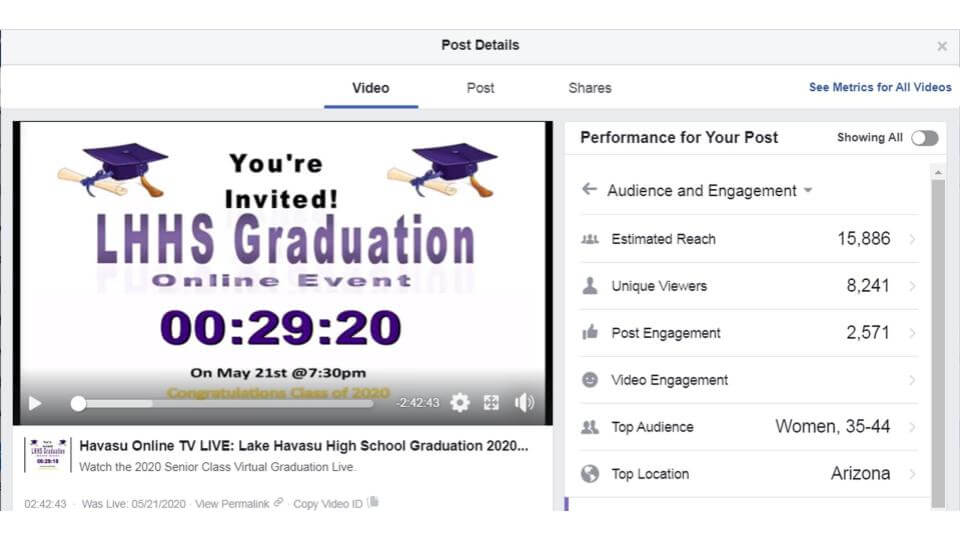
Task: Click the Top Location globe icon
Action: (590, 473)
